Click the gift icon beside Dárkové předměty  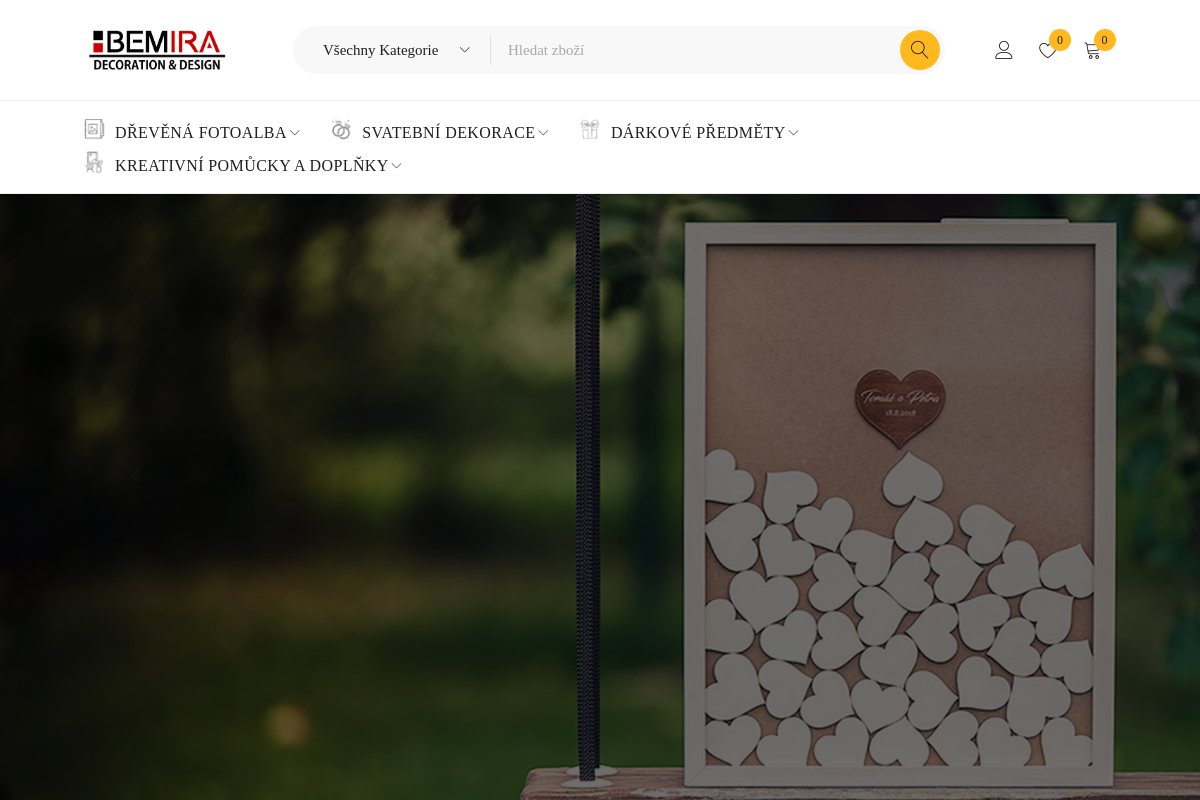pyautogui.click(x=590, y=130)
